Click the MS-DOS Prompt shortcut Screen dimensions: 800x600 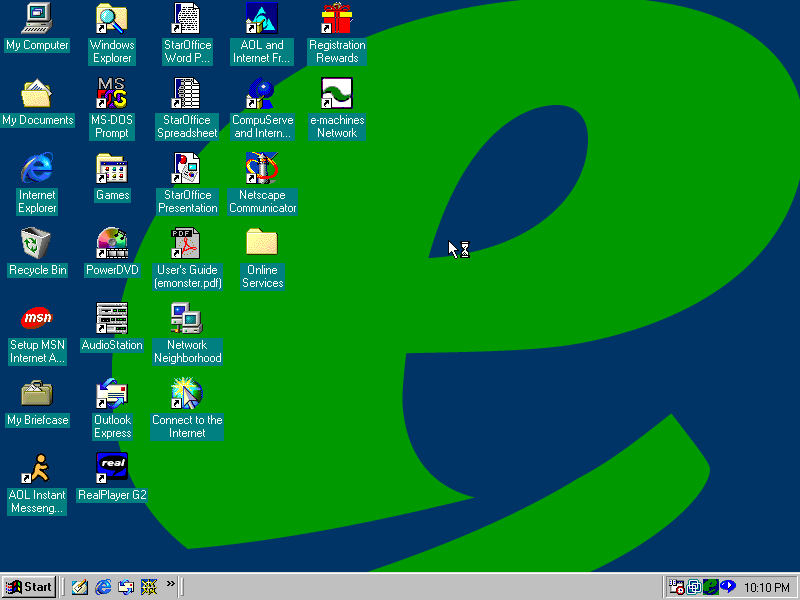point(112,93)
